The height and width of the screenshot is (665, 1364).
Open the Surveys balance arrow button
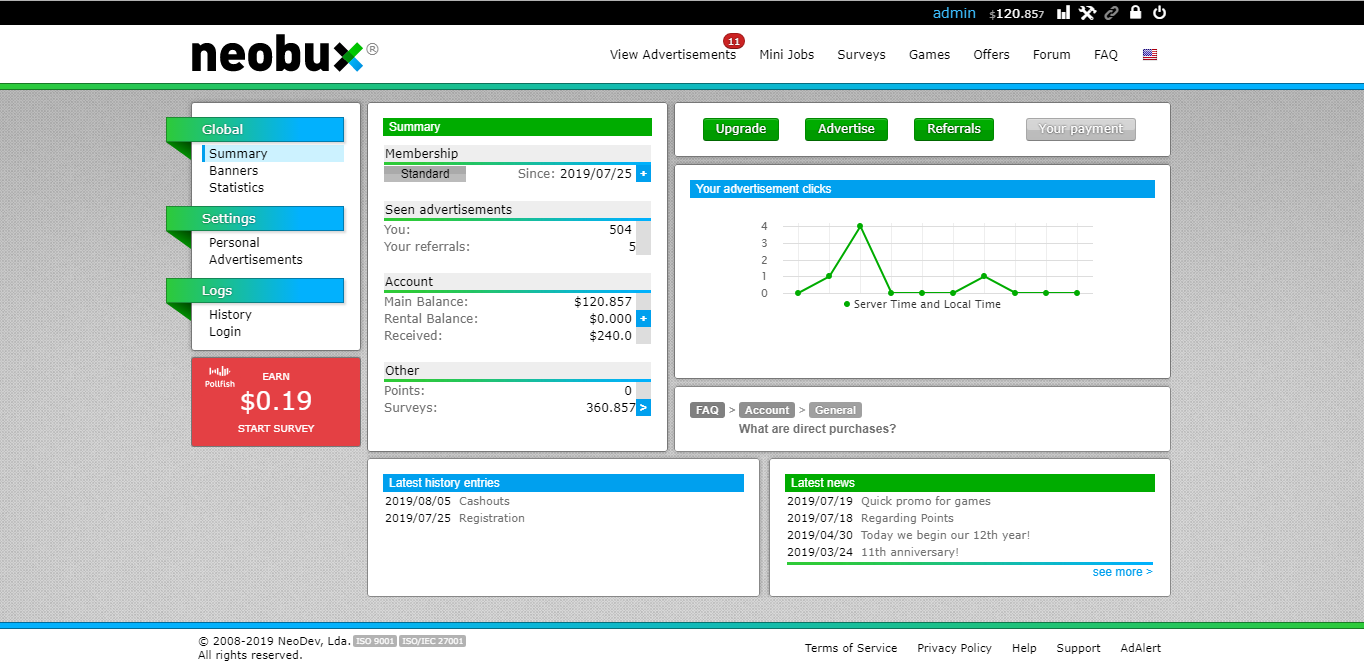(x=643, y=407)
